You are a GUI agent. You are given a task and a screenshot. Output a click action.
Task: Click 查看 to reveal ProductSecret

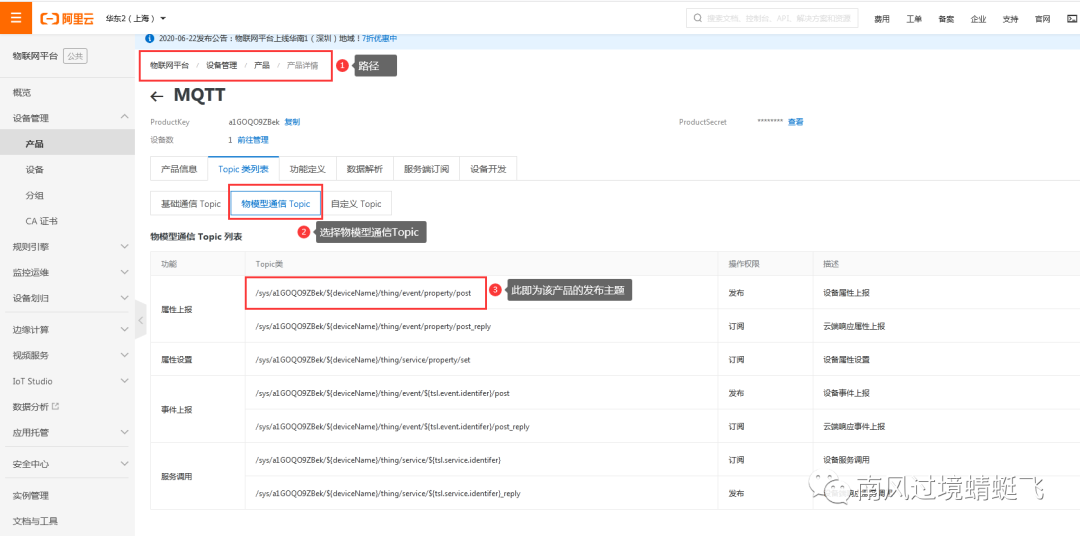click(x=796, y=122)
